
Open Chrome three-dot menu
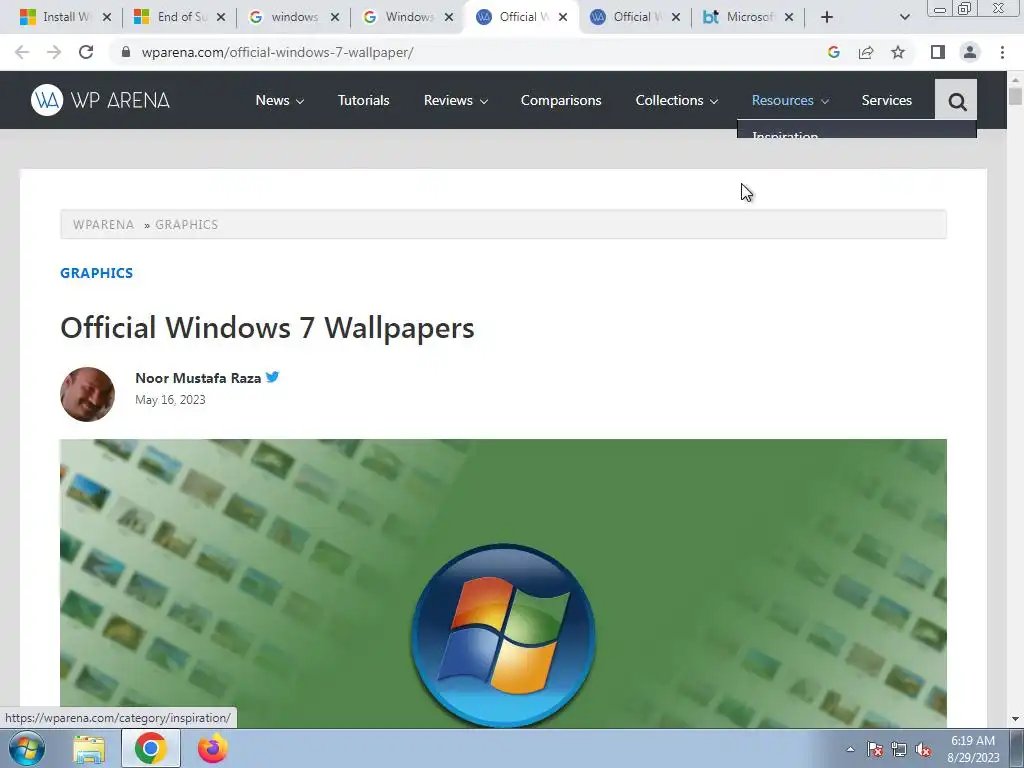tap(1002, 52)
